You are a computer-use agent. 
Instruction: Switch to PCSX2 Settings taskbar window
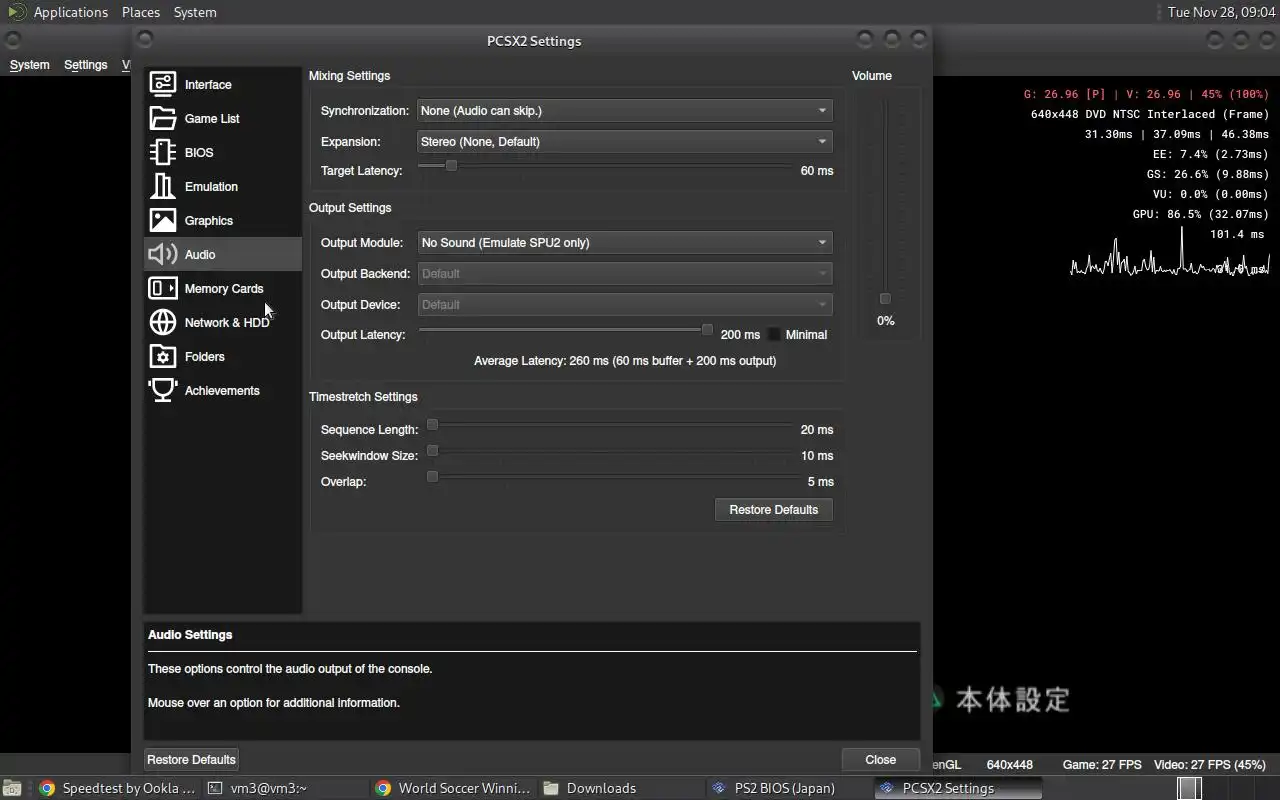click(x=958, y=788)
